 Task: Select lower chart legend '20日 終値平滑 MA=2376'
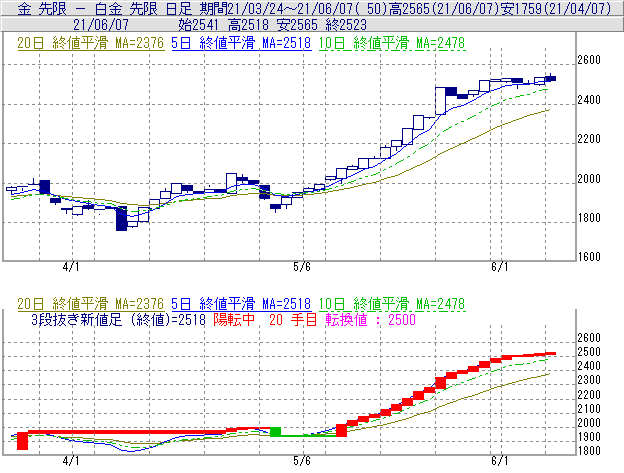pos(90,304)
